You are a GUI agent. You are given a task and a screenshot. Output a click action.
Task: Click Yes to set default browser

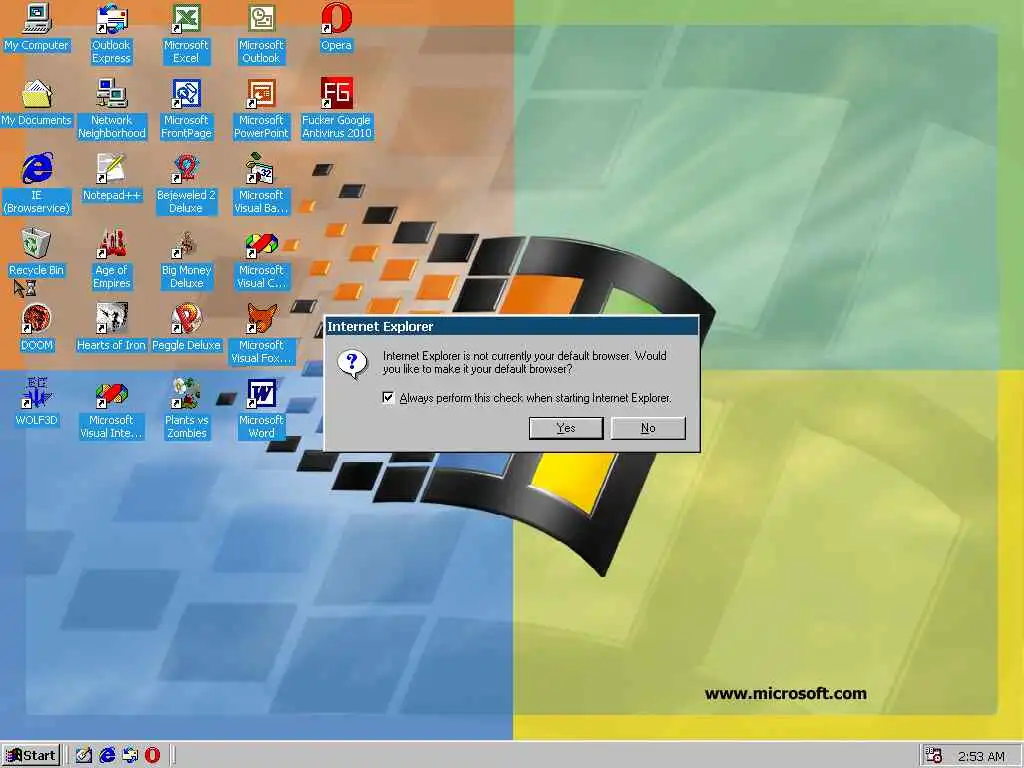pos(566,428)
